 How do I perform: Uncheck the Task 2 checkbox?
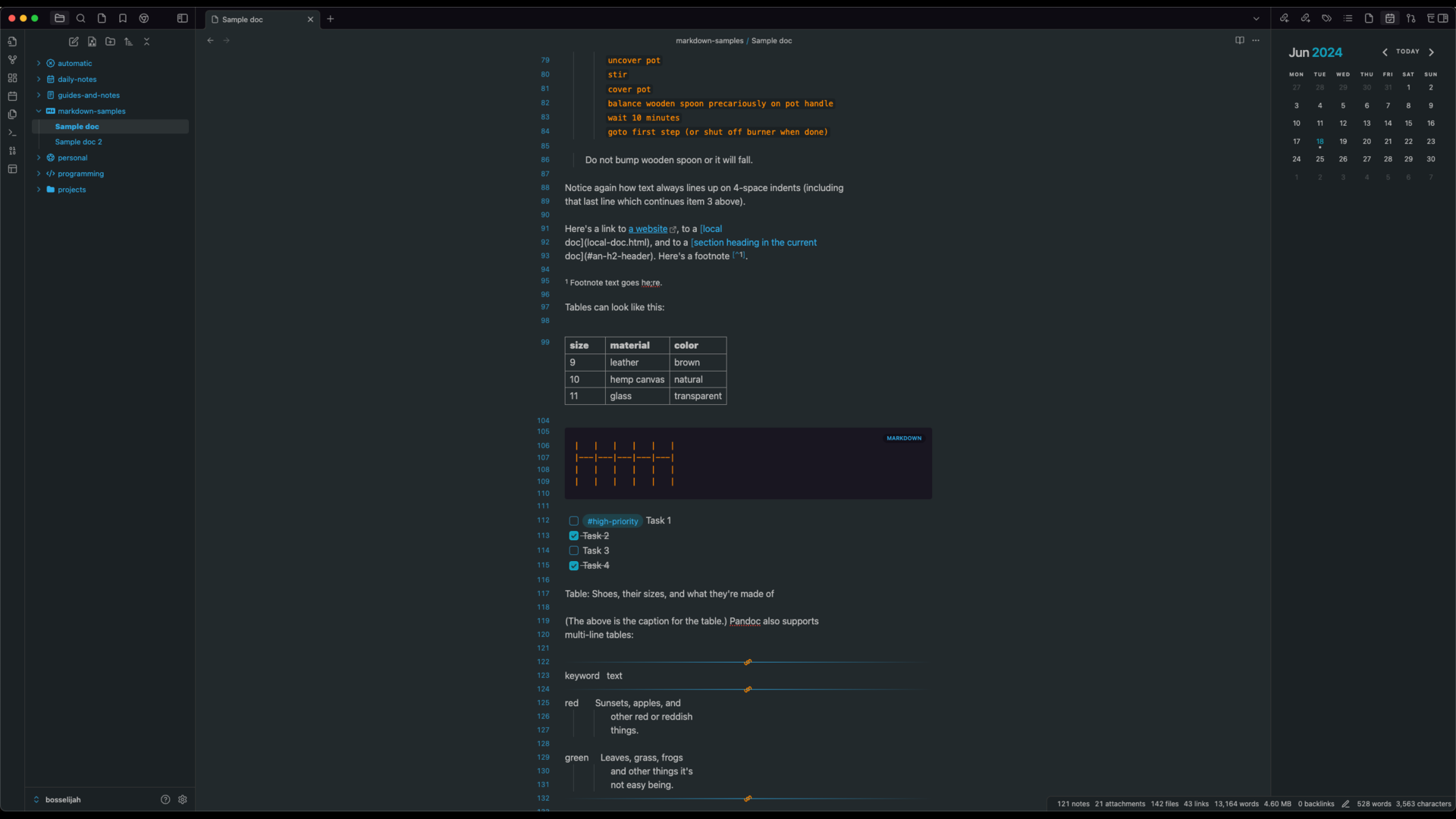click(574, 536)
